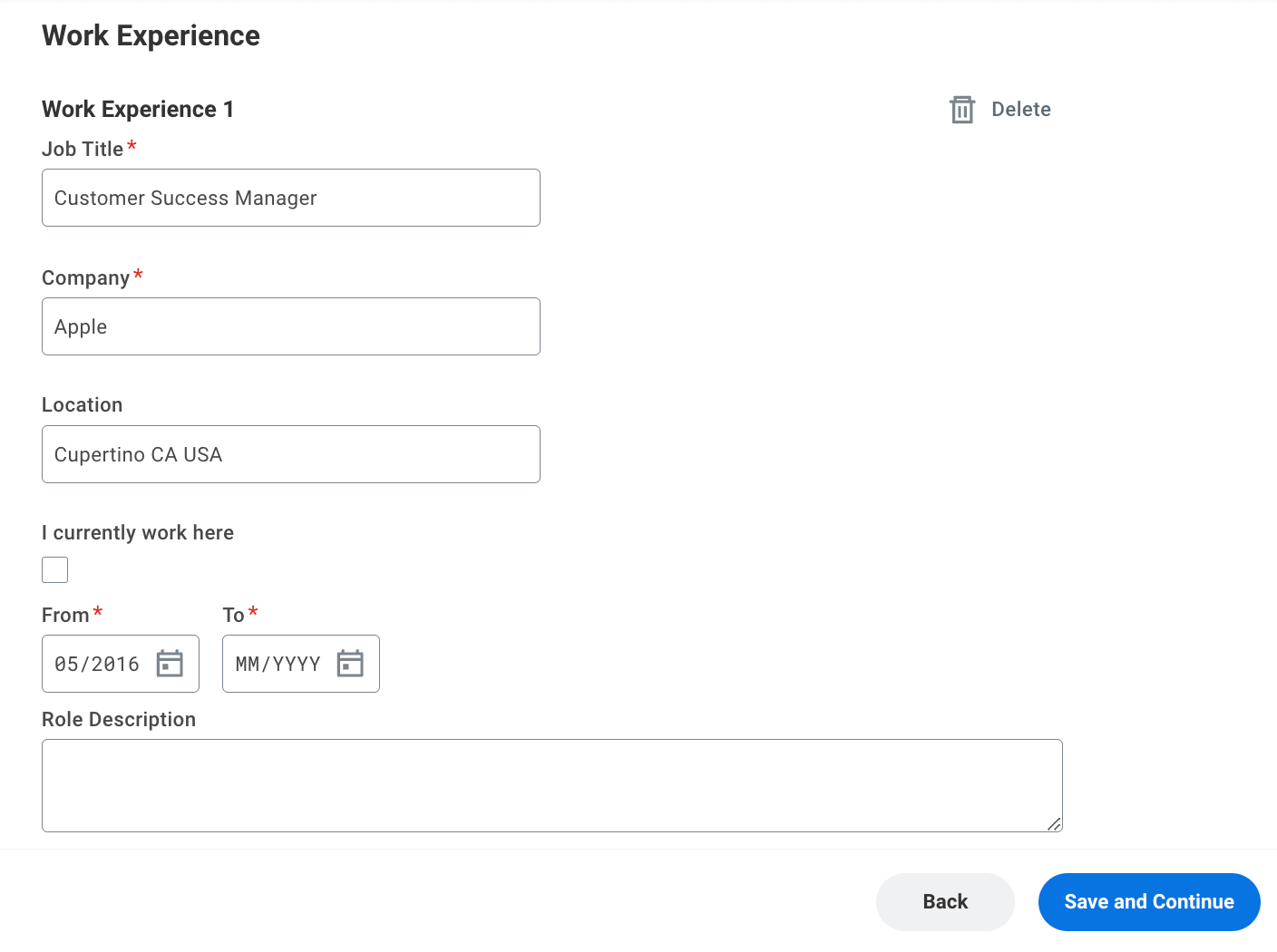
Task: Click the trash can Delete icon
Action: click(961, 110)
